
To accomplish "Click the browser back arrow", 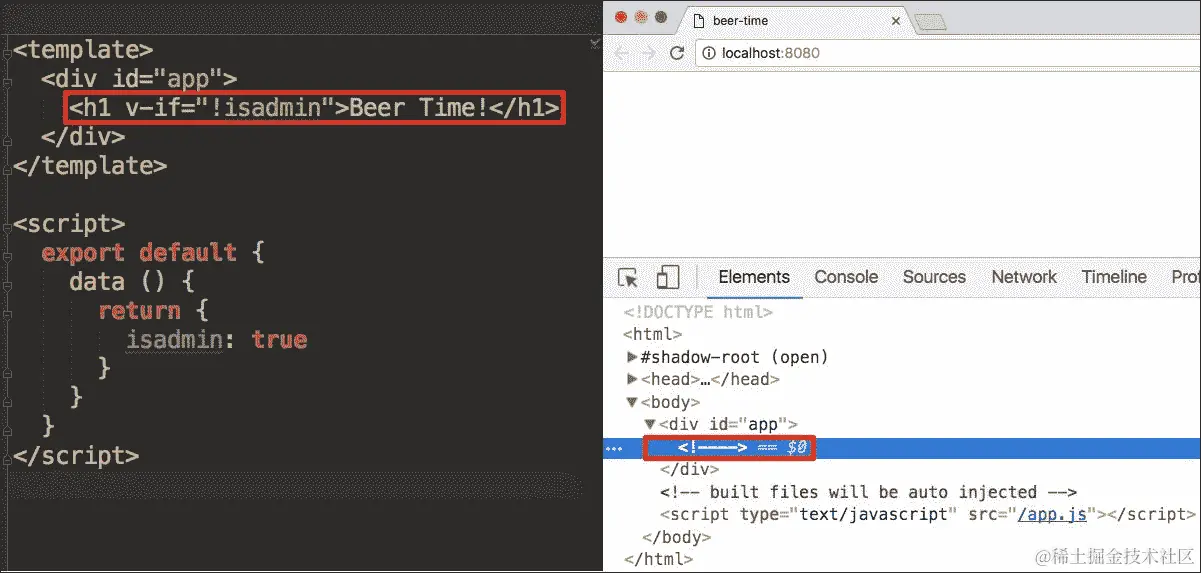I will tap(622, 52).
